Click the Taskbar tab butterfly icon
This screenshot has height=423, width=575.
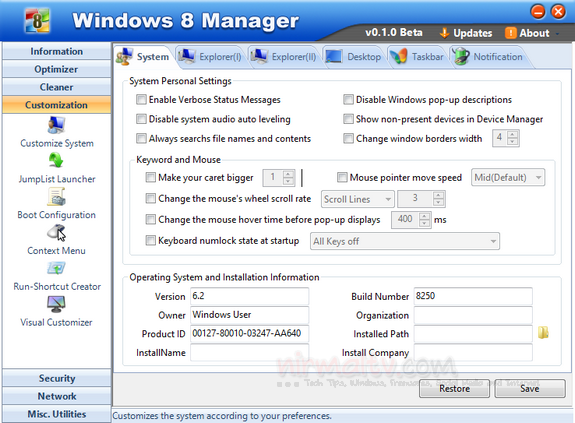tap(399, 56)
